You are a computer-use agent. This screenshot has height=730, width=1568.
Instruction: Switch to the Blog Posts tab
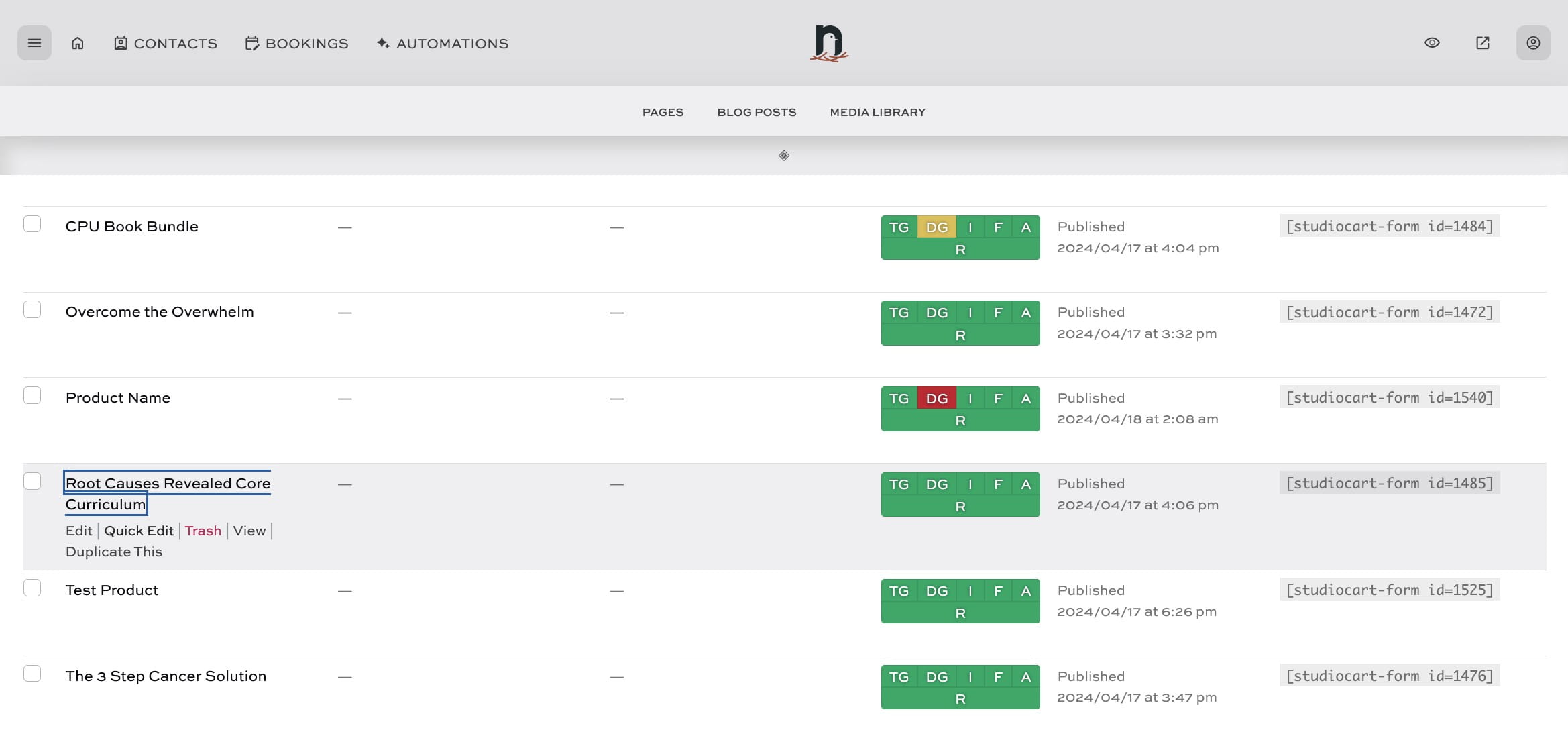click(x=757, y=112)
